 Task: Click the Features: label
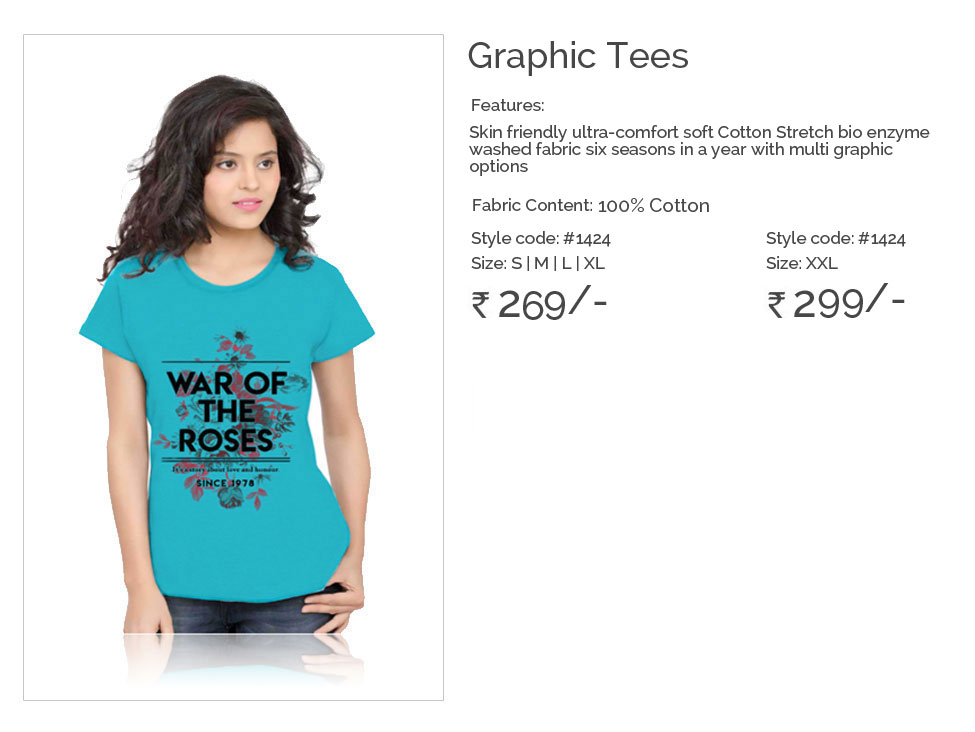[x=507, y=105]
